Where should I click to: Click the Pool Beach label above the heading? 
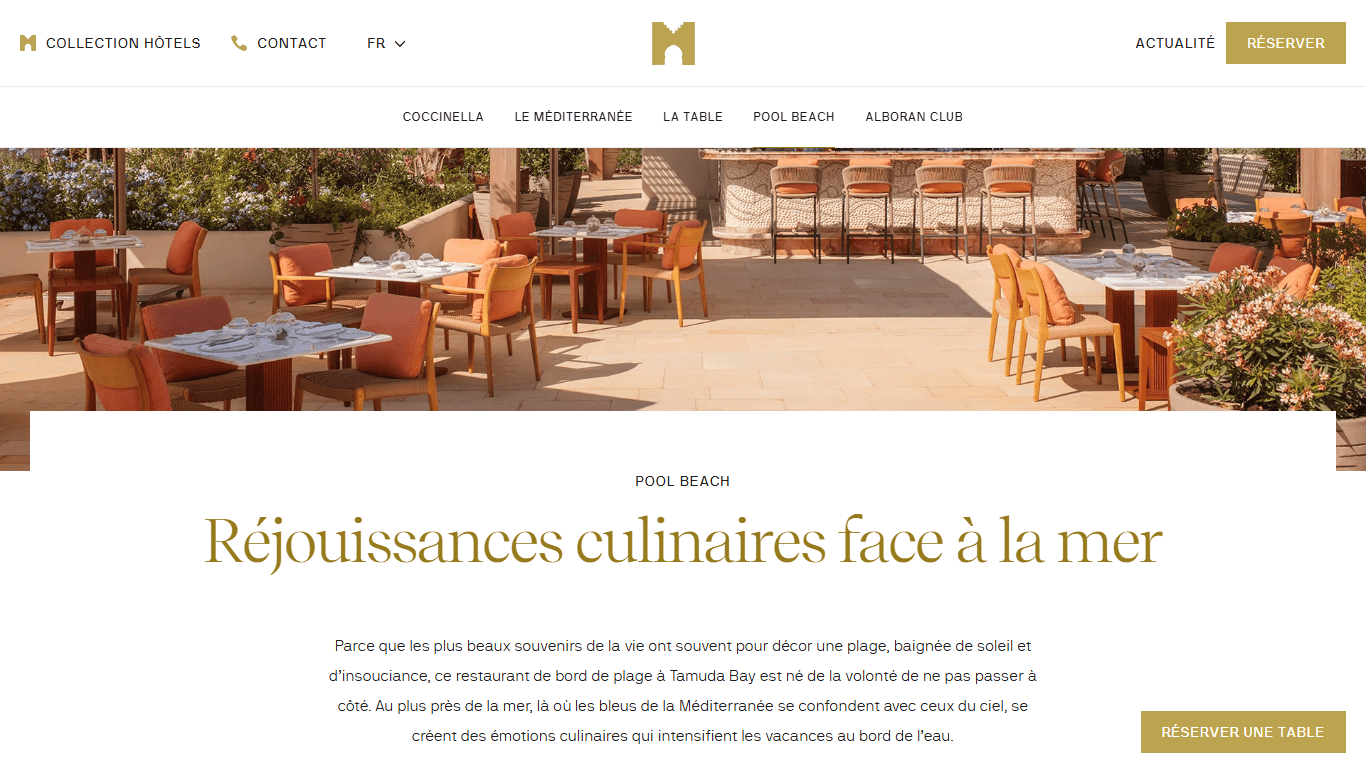(x=683, y=481)
